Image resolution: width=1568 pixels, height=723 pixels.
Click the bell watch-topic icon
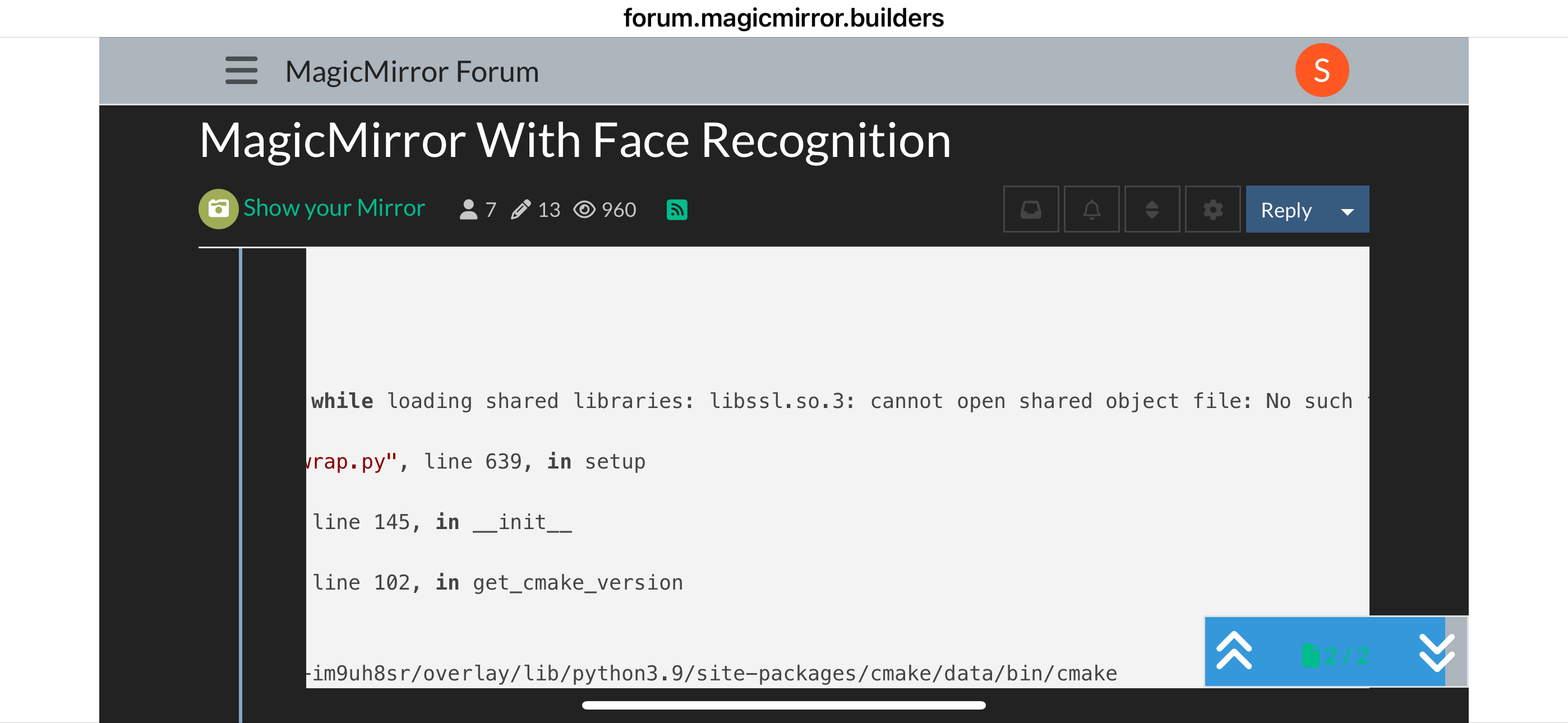(1091, 210)
